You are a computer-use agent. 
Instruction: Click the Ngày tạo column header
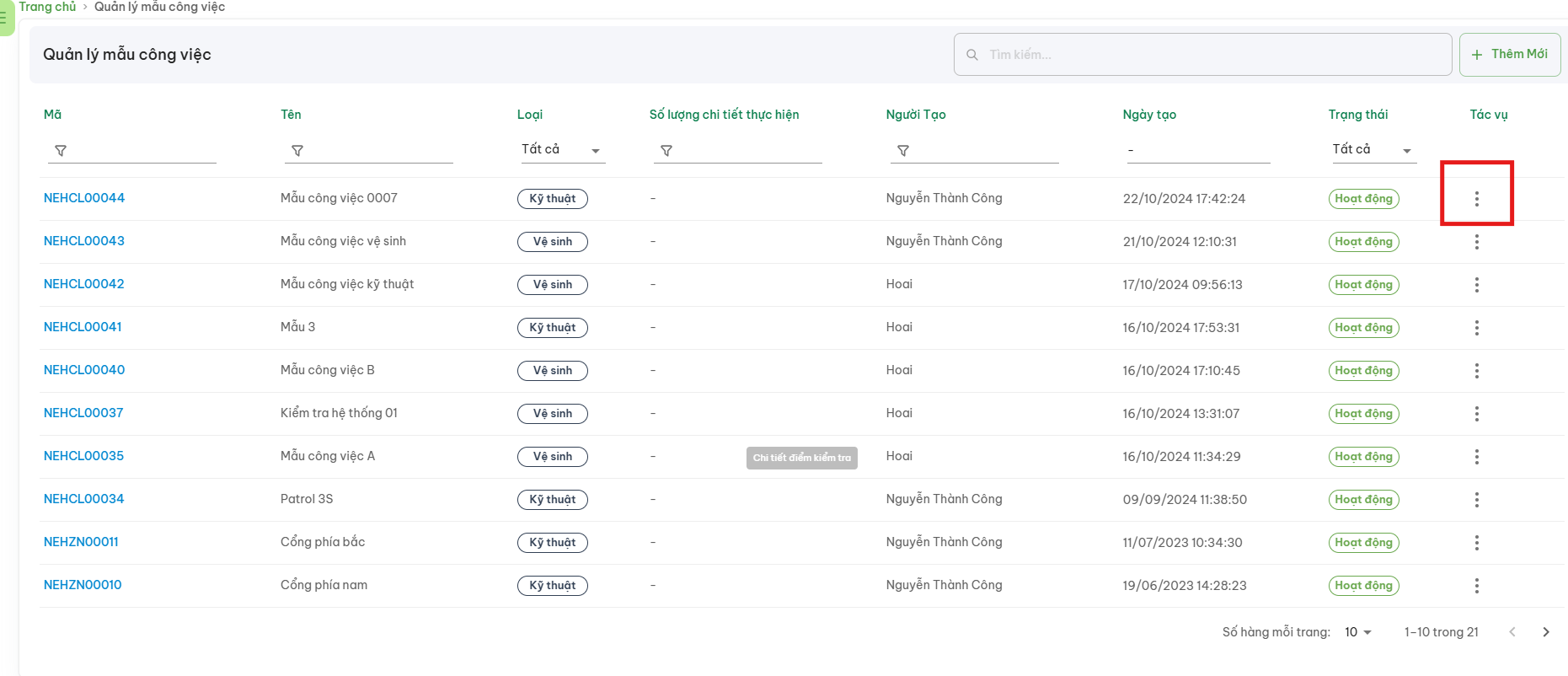click(1149, 115)
